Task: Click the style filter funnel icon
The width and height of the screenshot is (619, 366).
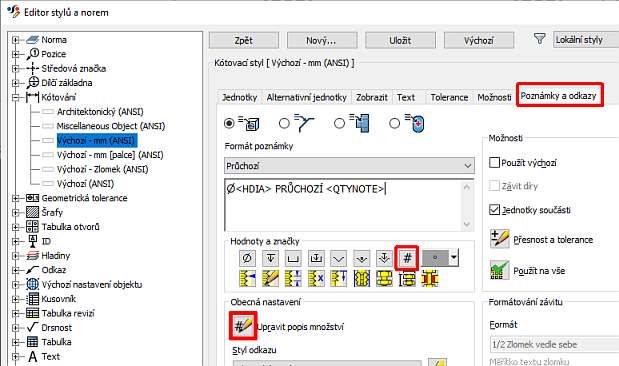Action: pos(539,39)
